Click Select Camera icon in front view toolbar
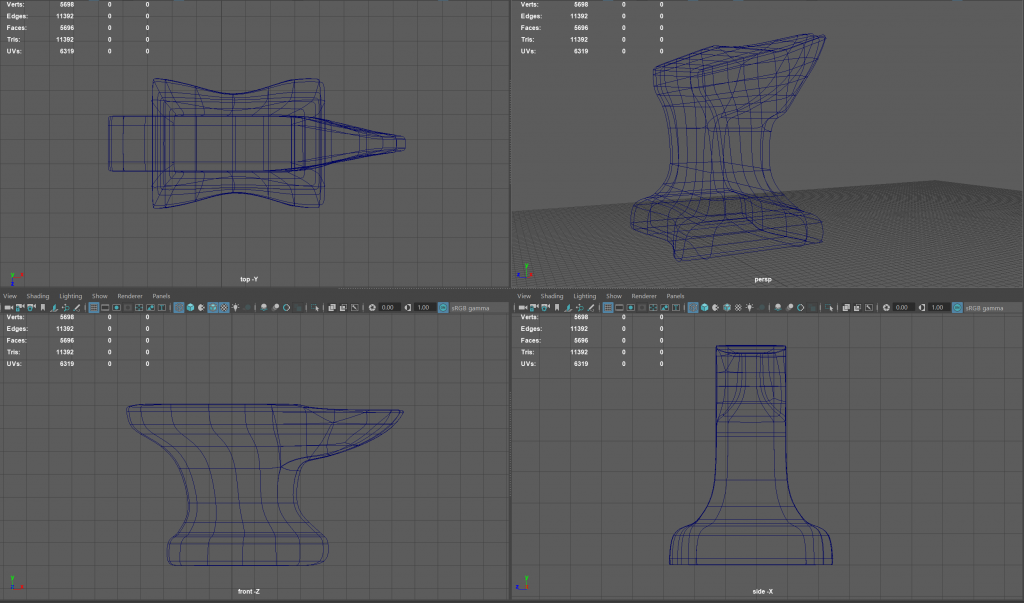This screenshot has width=1024, height=603. (x=8, y=308)
